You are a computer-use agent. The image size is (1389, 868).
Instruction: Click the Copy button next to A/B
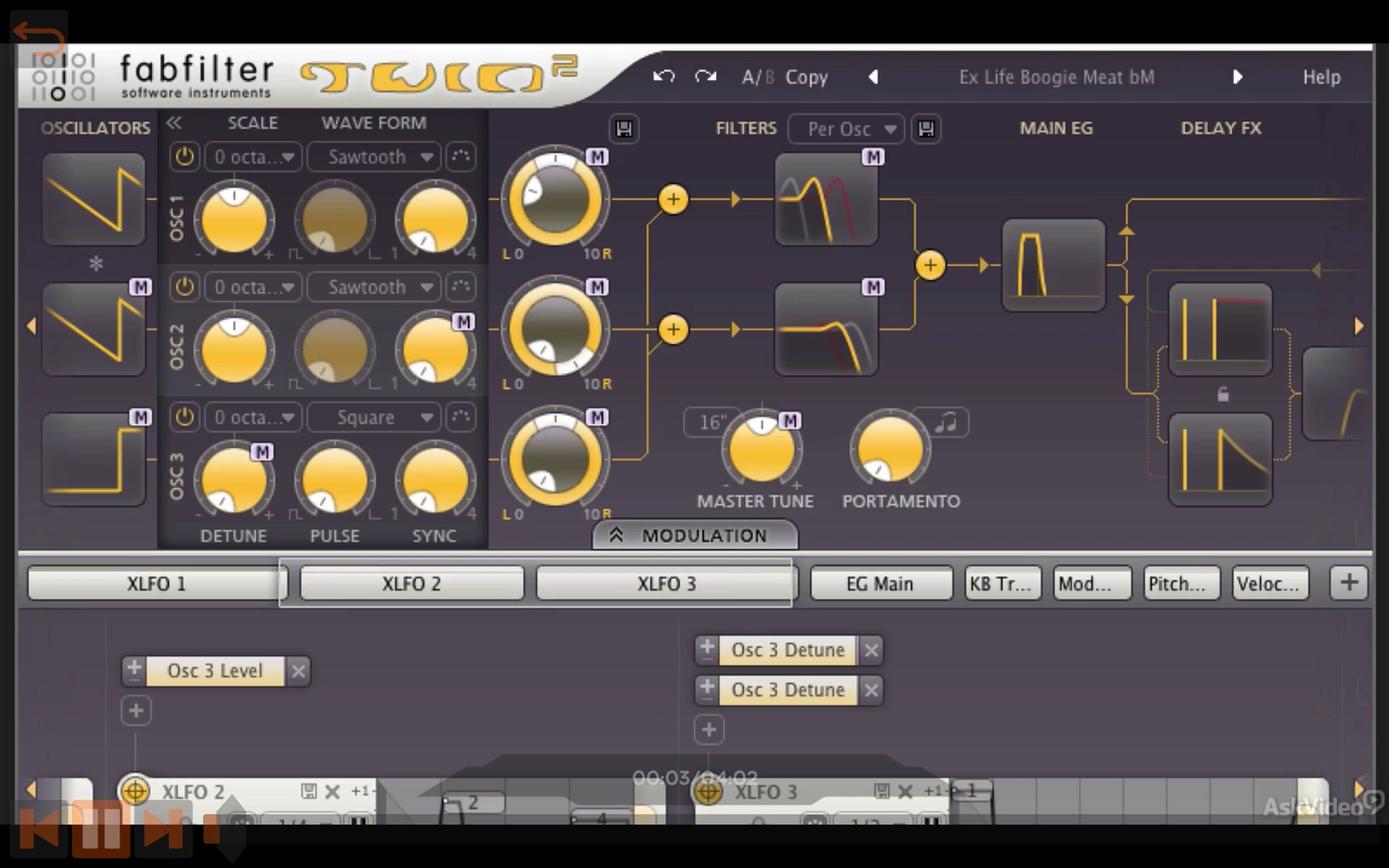click(x=806, y=76)
